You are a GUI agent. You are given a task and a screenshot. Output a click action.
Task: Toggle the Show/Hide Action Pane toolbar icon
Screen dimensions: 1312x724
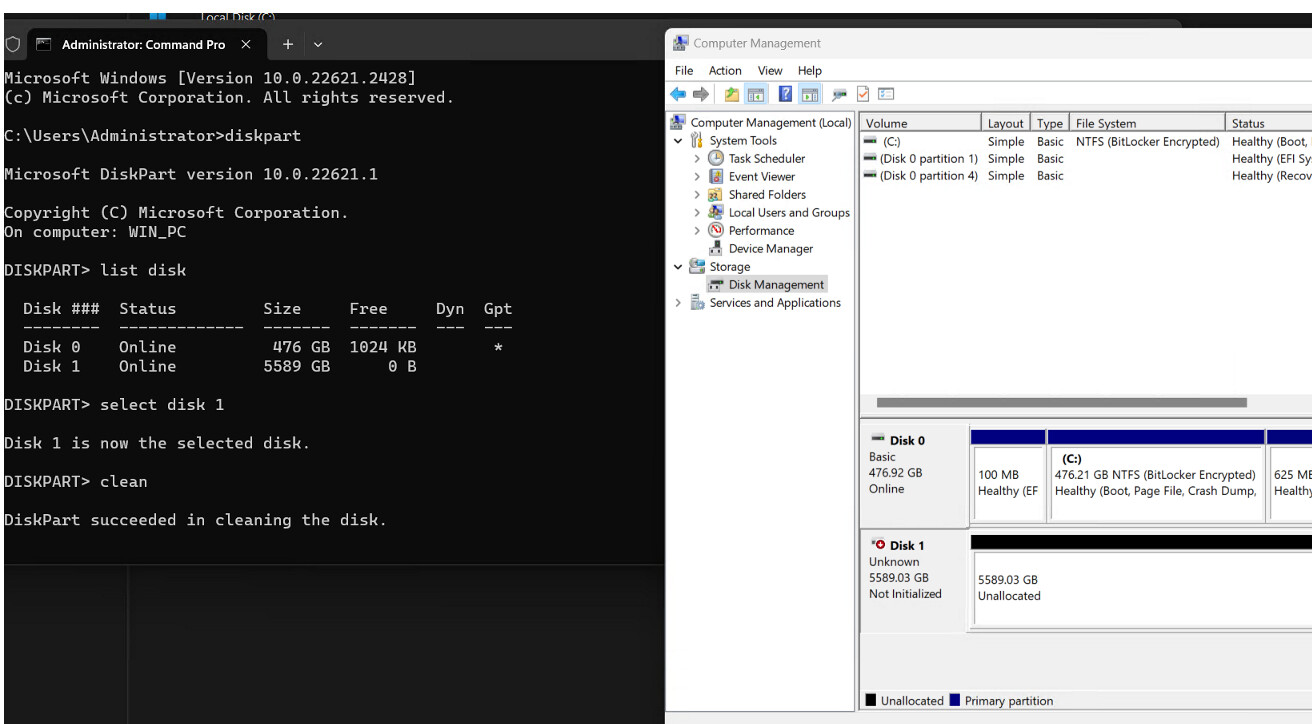(x=809, y=94)
